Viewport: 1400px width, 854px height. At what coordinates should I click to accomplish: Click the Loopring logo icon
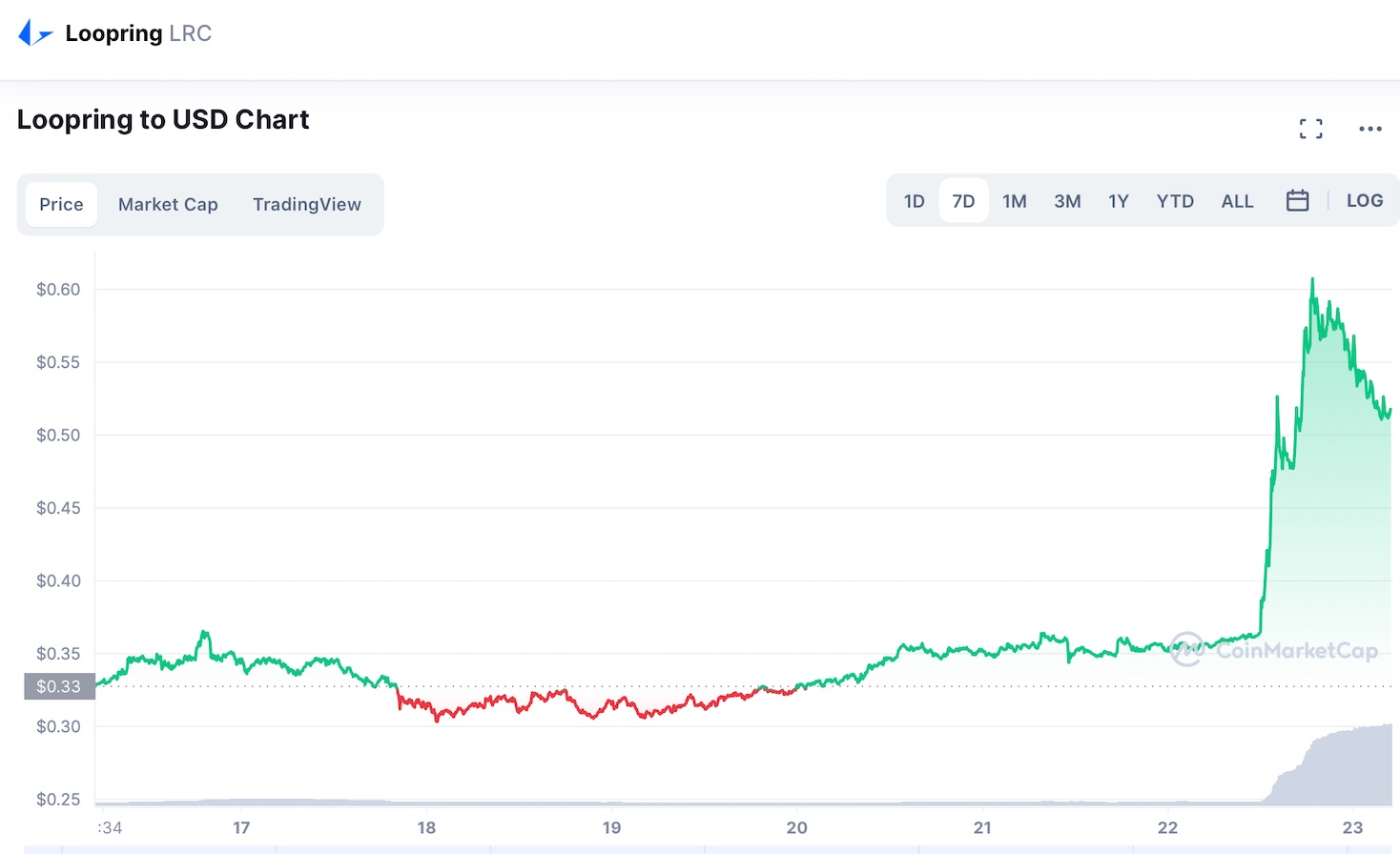[35, 33]
